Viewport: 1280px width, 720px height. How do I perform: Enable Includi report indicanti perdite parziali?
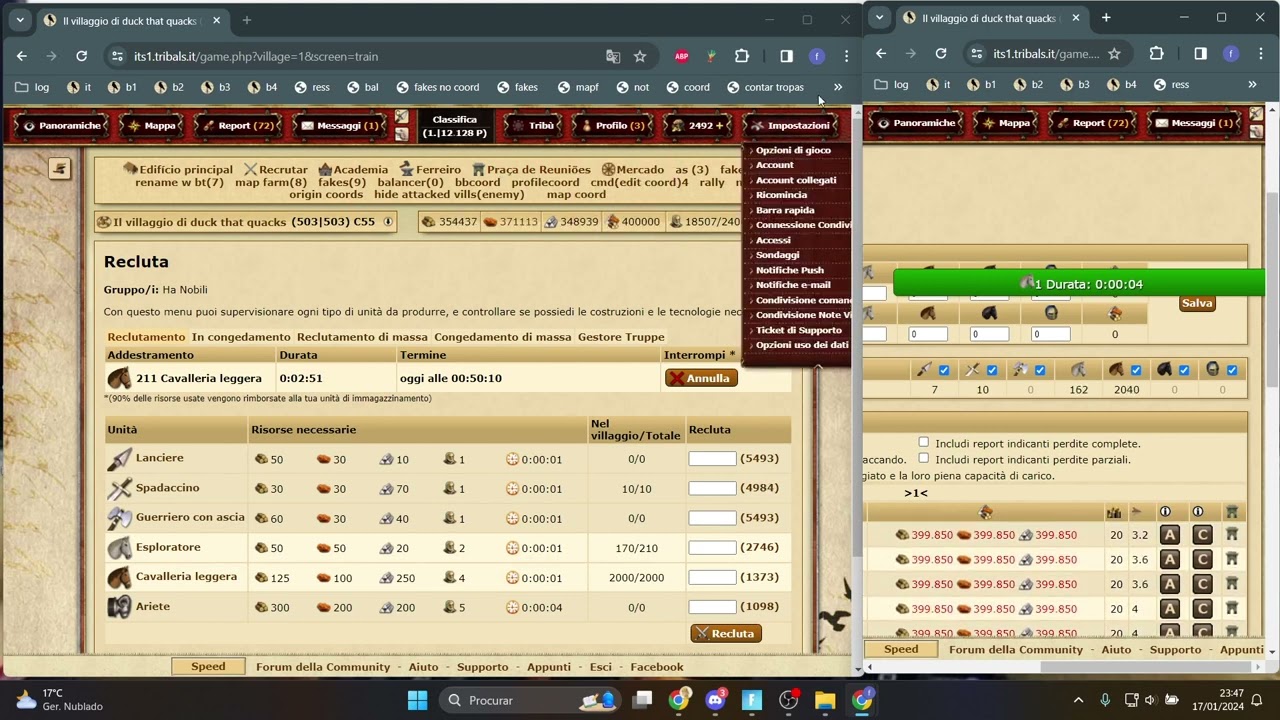923,458
